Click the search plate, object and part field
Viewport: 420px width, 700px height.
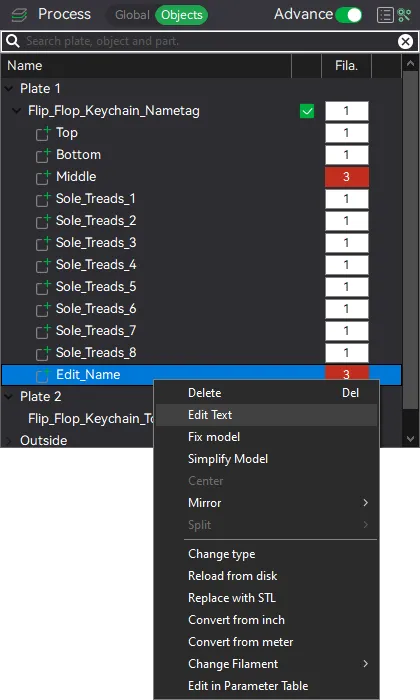pyautogui.click(x=203, y=42)
